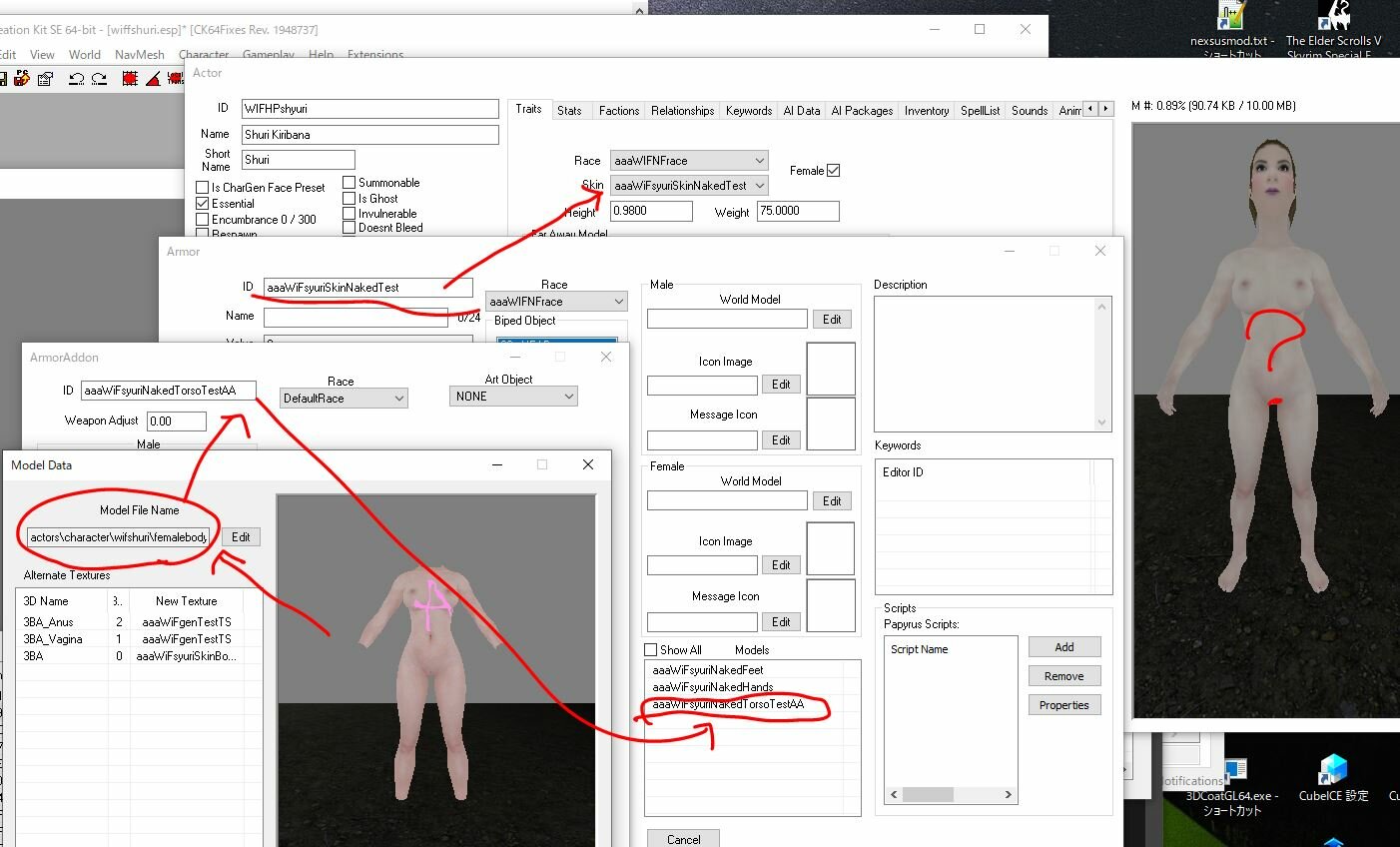Click Edit for Male Icon Image
Screen dimensions: 1400x847
(x=781, y=385)
